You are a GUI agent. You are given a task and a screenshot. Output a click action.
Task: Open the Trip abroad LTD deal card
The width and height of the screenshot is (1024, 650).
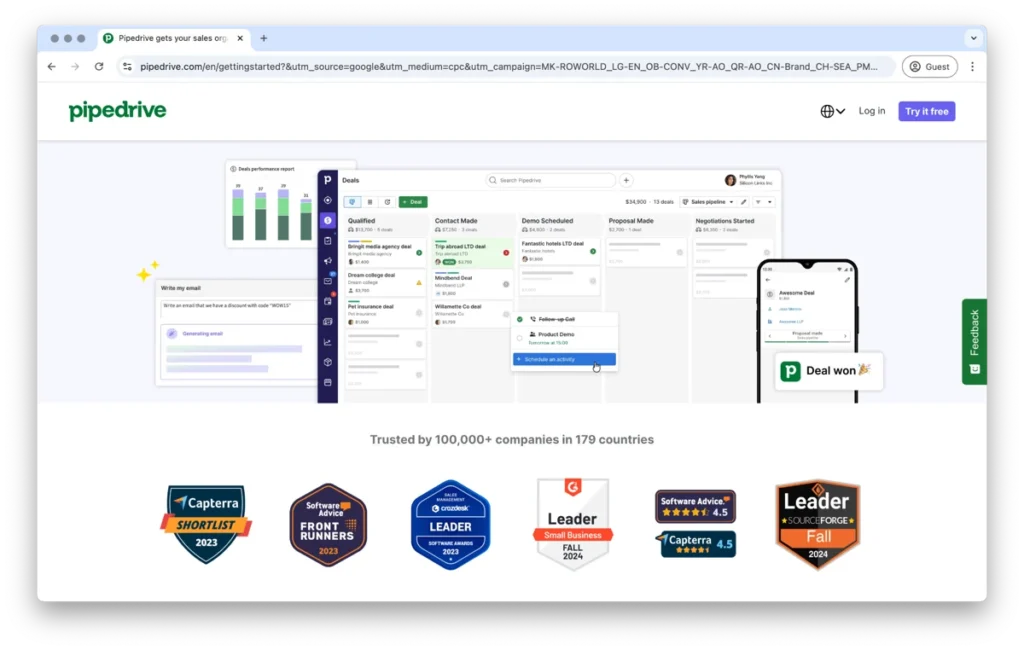coord(472,253)
